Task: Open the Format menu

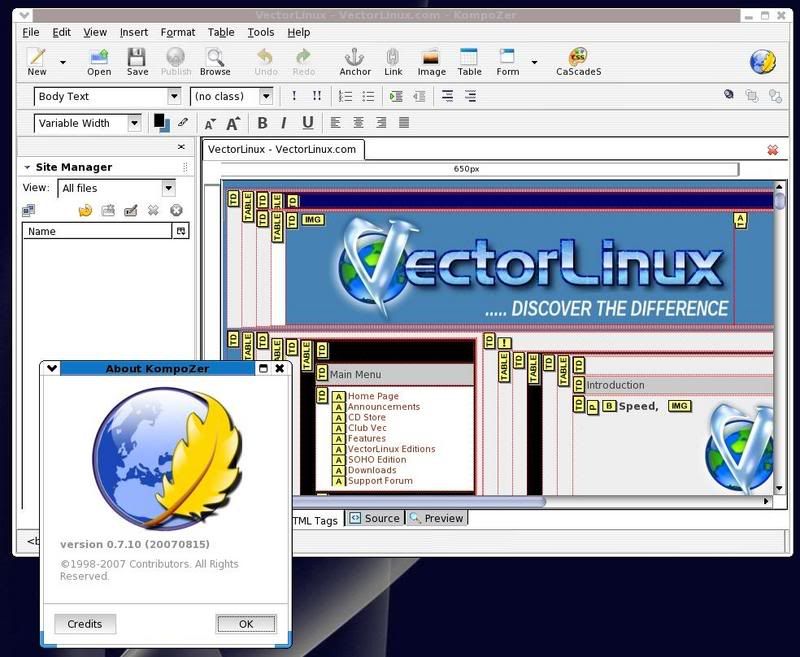Action: (x=178, y=32)
